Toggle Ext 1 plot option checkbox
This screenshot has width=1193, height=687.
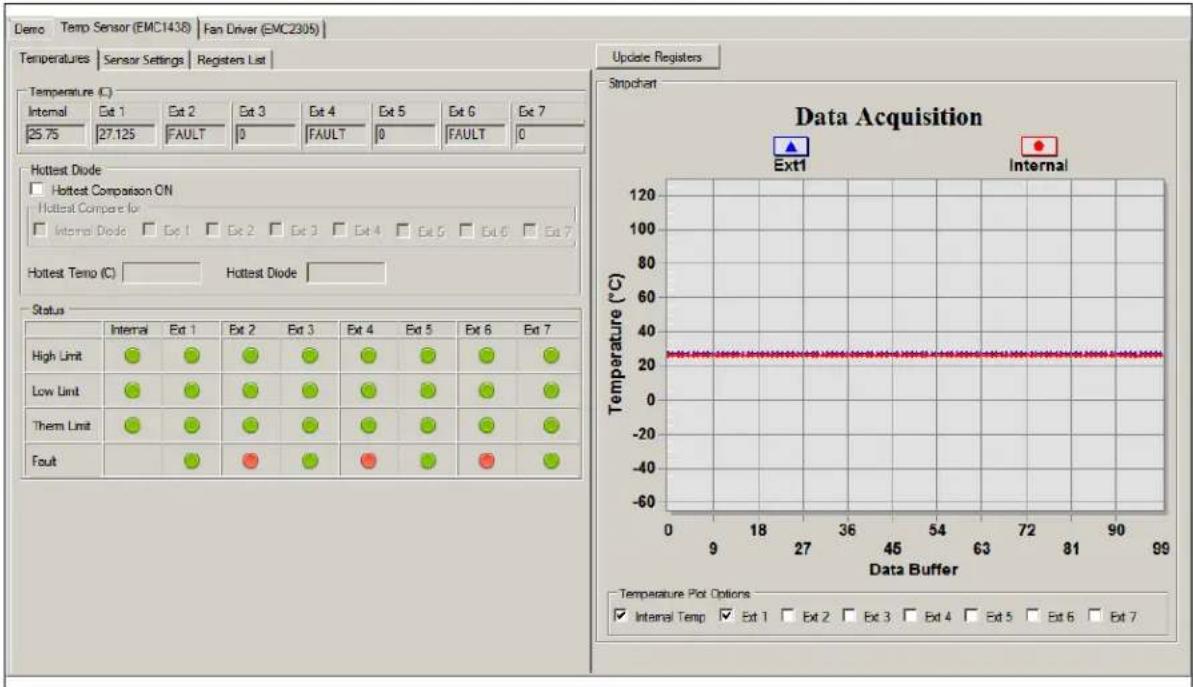727,615
